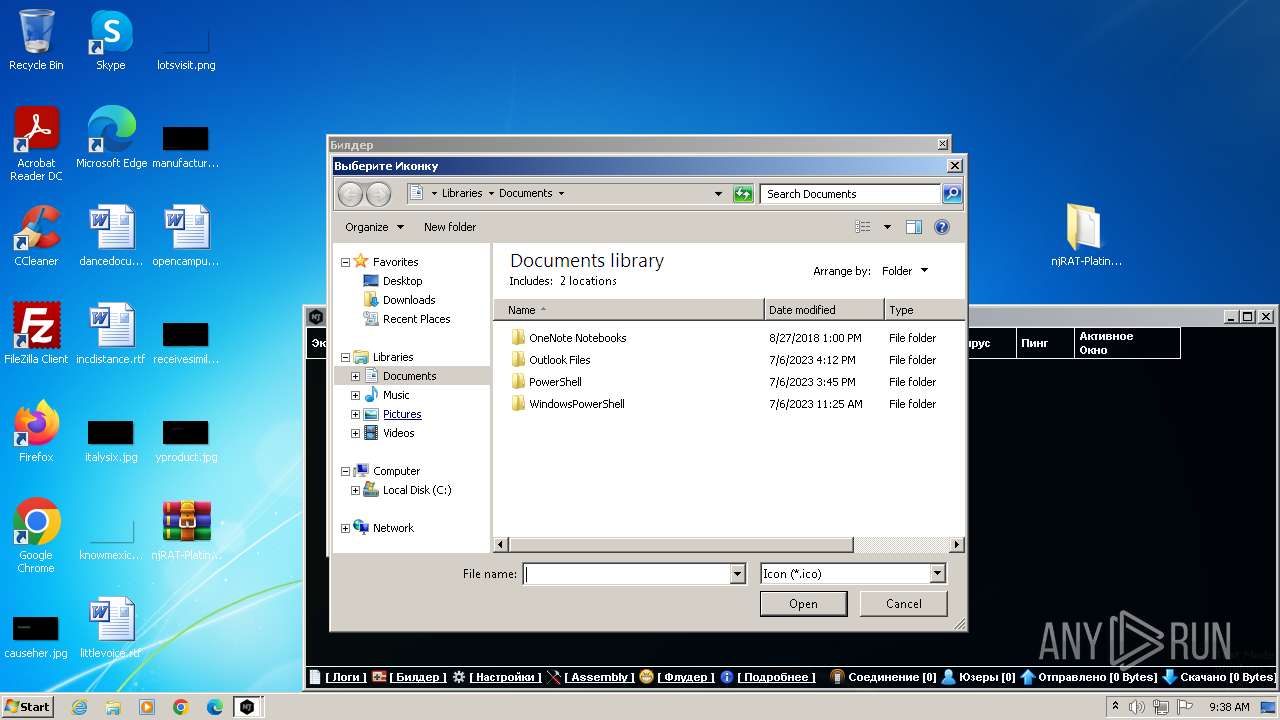Open FileZilla Client shortcut

tap(36, 334)
